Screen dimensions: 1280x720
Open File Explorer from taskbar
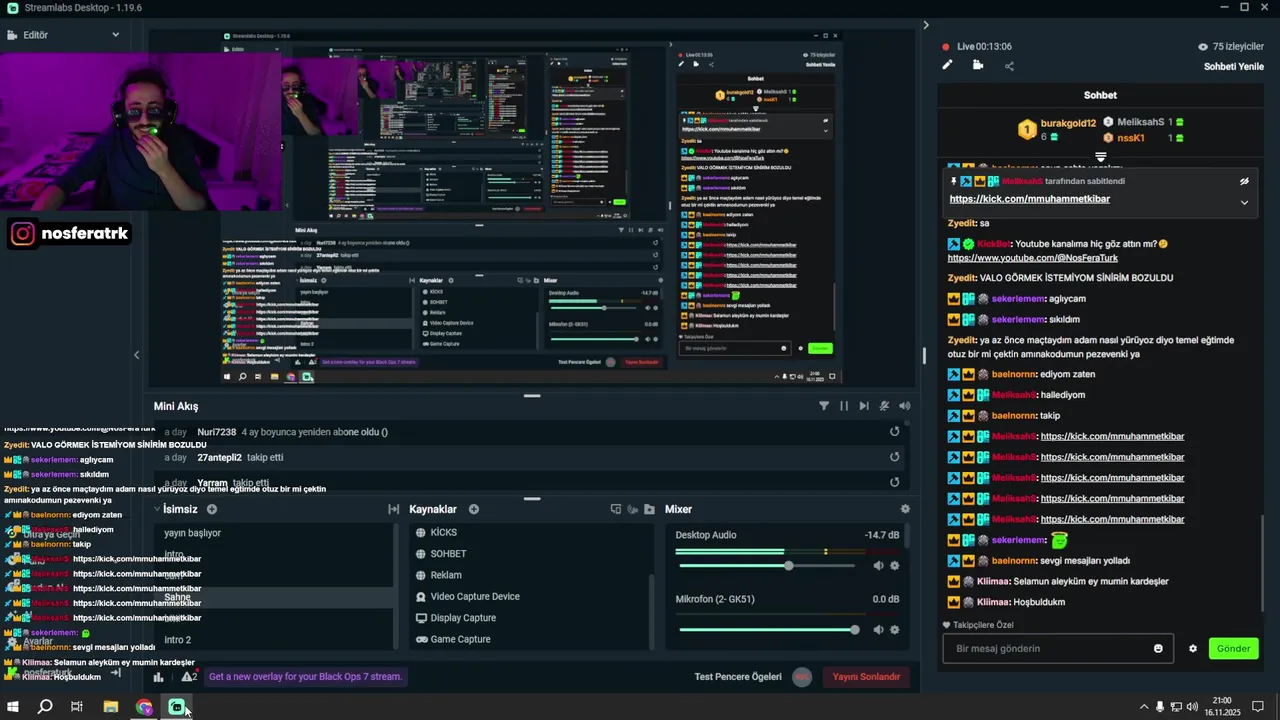[x=110, y=707]
